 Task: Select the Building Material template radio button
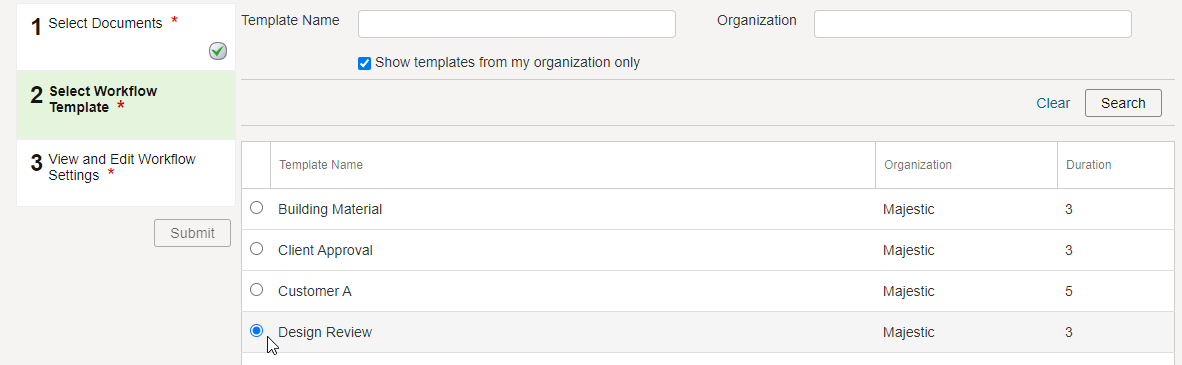(256, 207)
